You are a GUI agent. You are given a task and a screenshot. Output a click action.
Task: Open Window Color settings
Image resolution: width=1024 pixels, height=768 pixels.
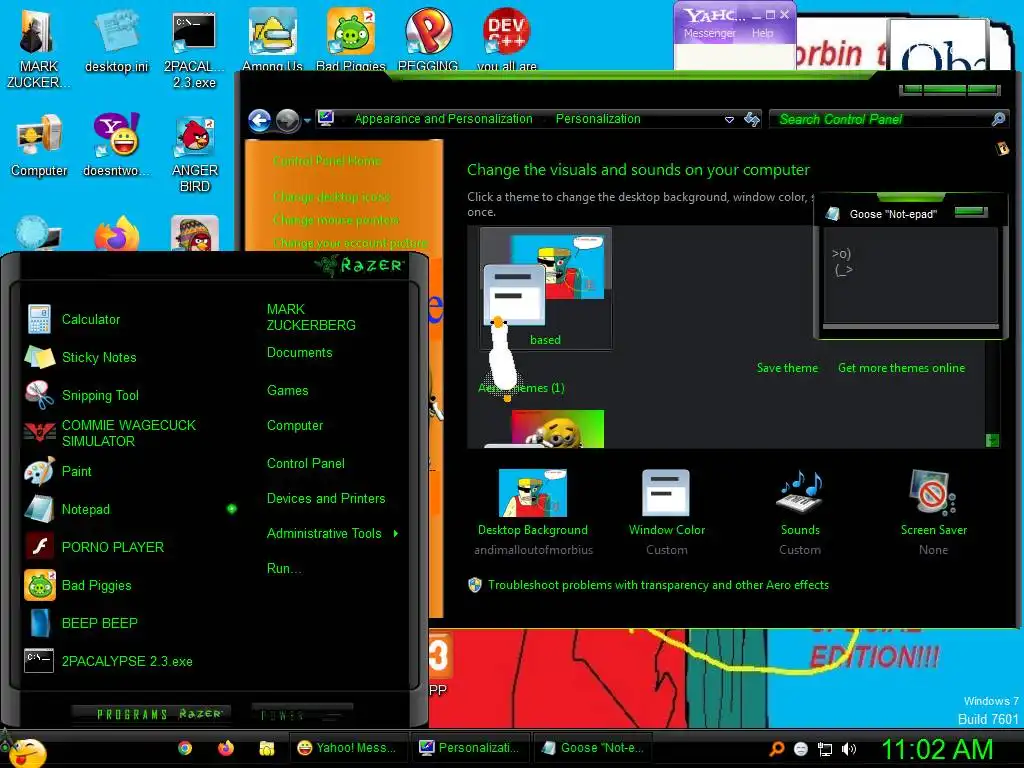pos(666,511)
